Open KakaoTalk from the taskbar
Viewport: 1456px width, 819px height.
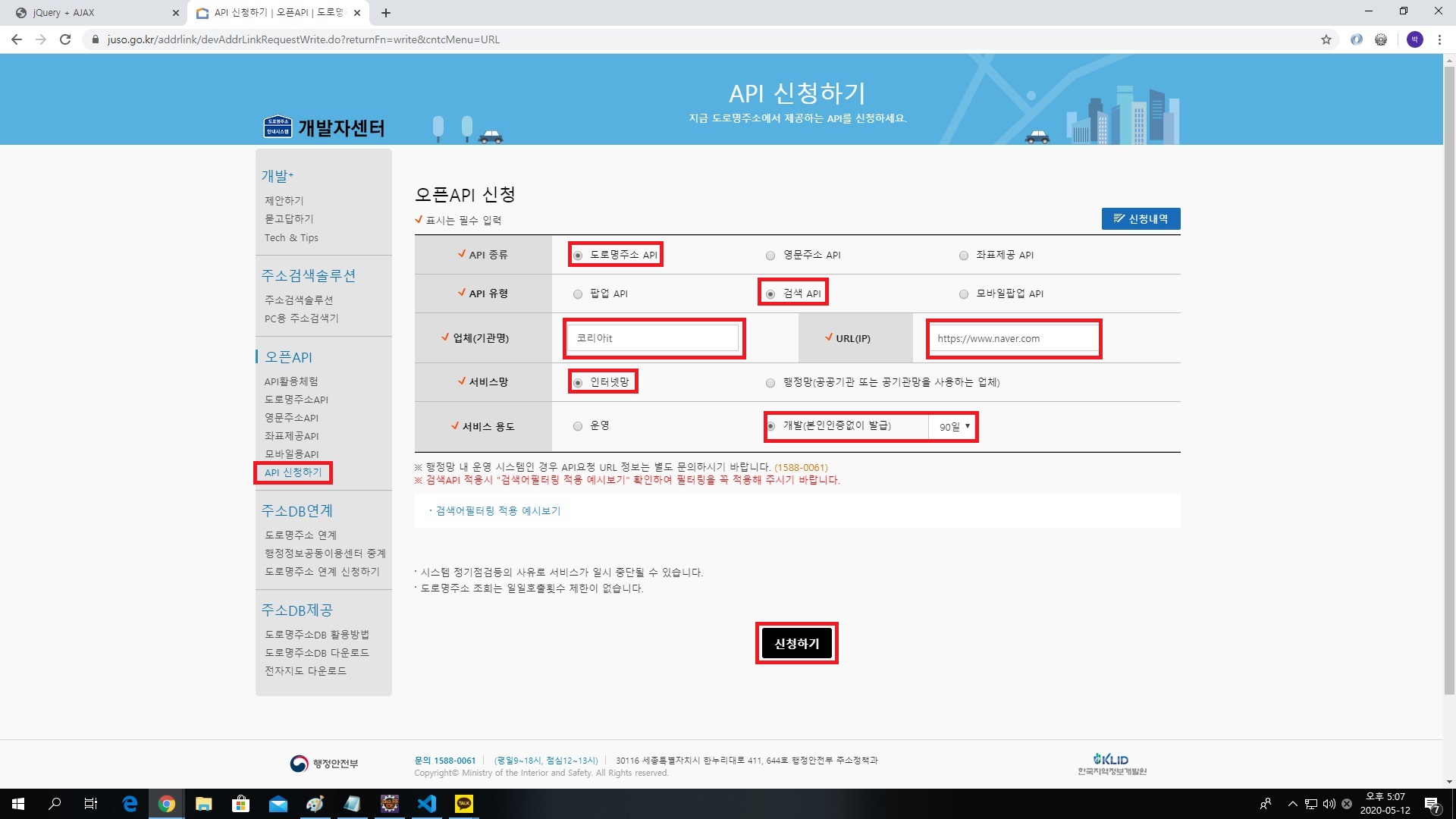point(463,804)
